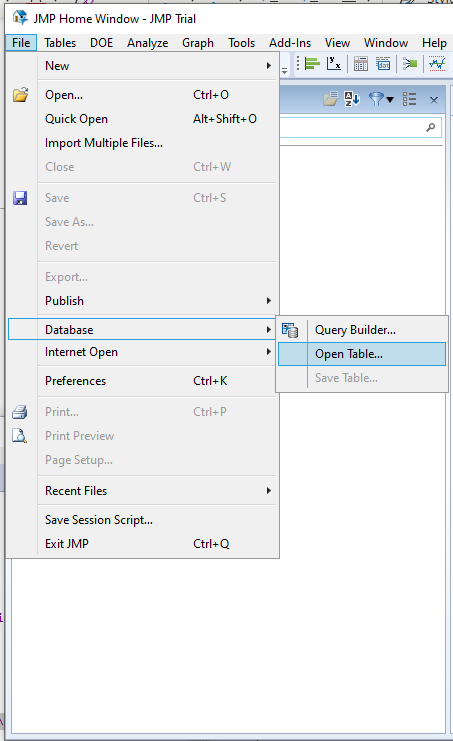Choose Query Builder... from the submenu
Screen dimensions: 453x741
362,330
